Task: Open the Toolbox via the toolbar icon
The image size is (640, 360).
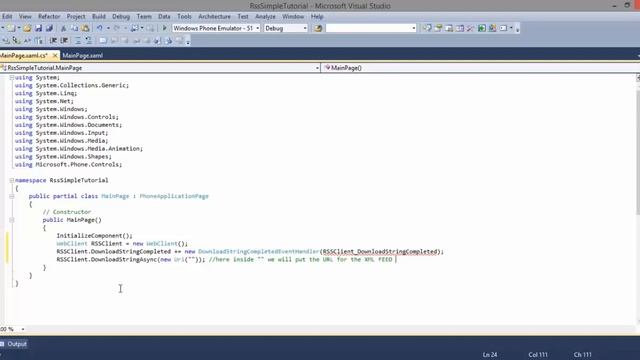Action: (470, 28)
